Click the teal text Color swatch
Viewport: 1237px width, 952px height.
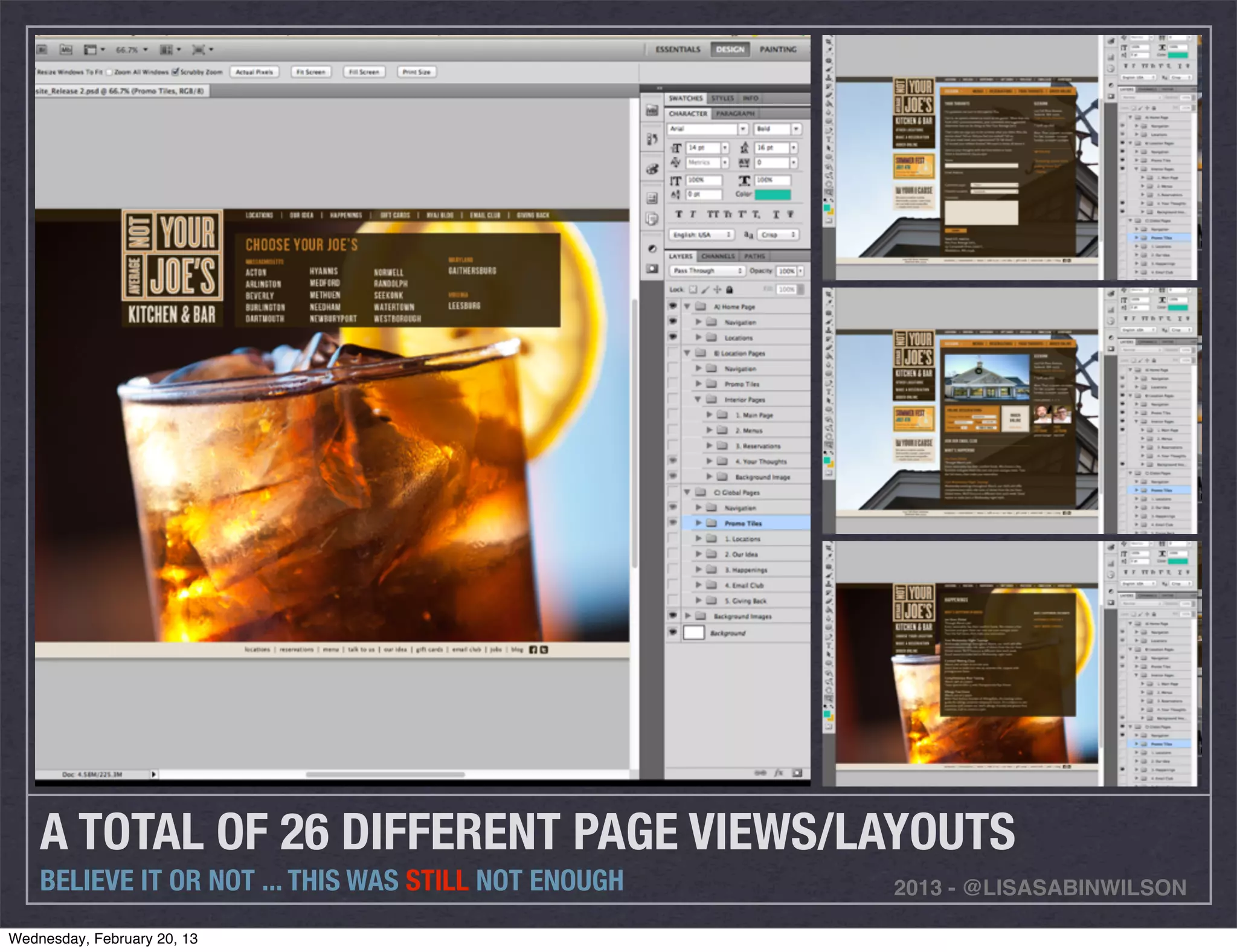click(773, 195)
